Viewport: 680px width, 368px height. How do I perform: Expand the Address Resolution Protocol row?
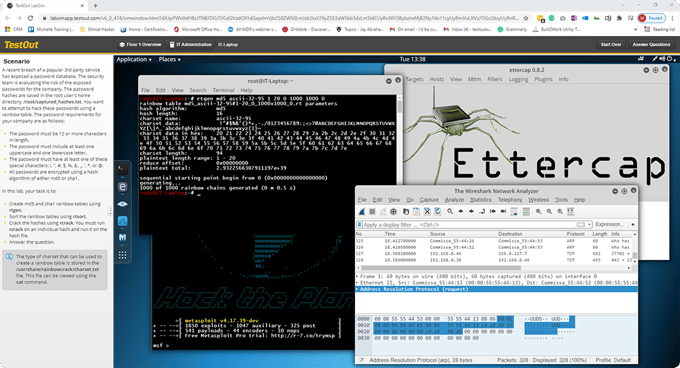pyautogui.click(x=358, y=289)
